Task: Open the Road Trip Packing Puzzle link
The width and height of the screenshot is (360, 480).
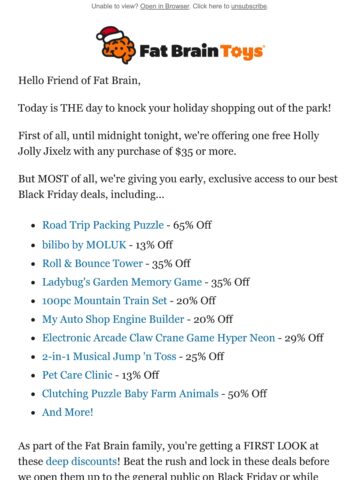Action: point(103,225)
